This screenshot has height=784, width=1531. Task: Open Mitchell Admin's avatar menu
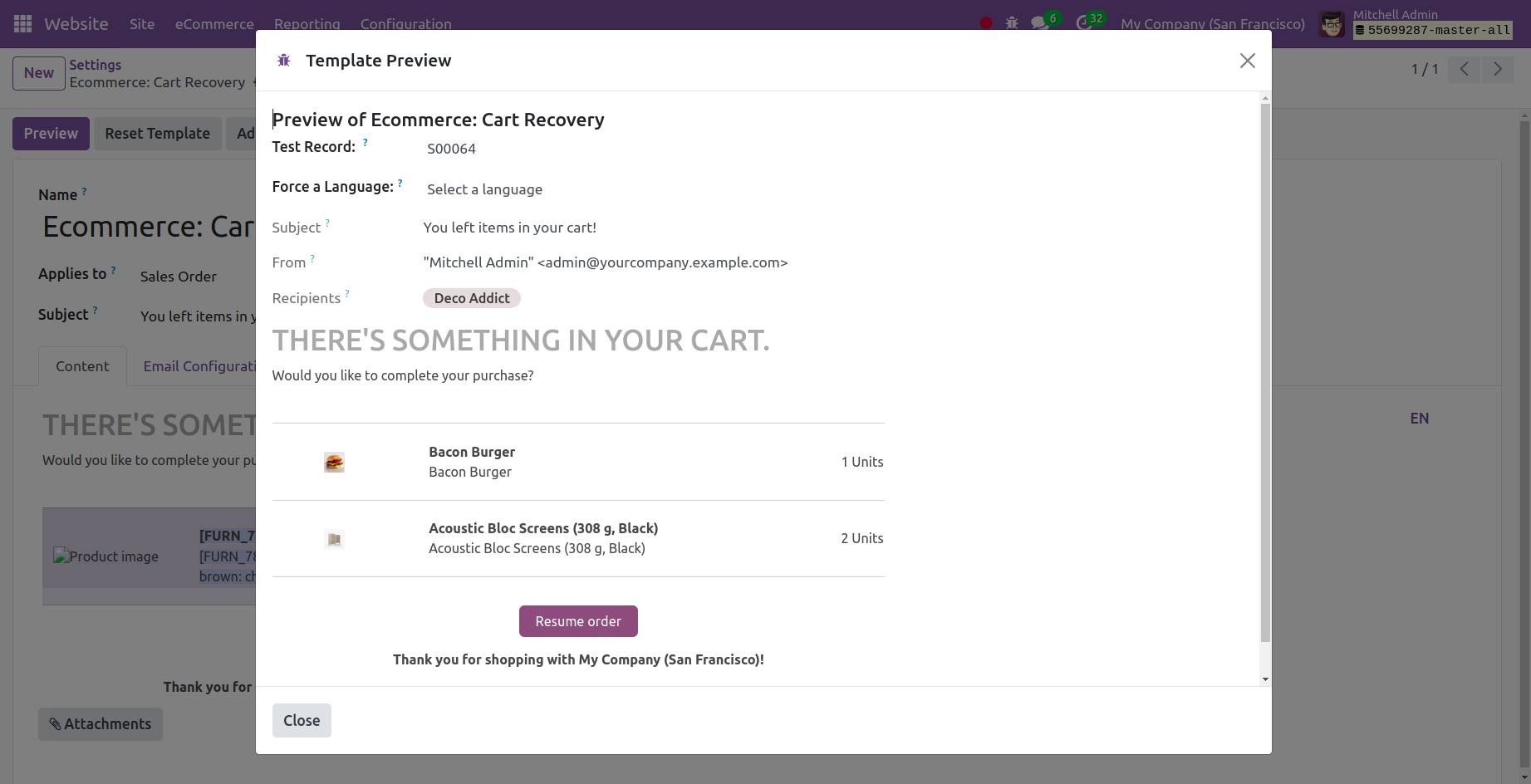1331,23
